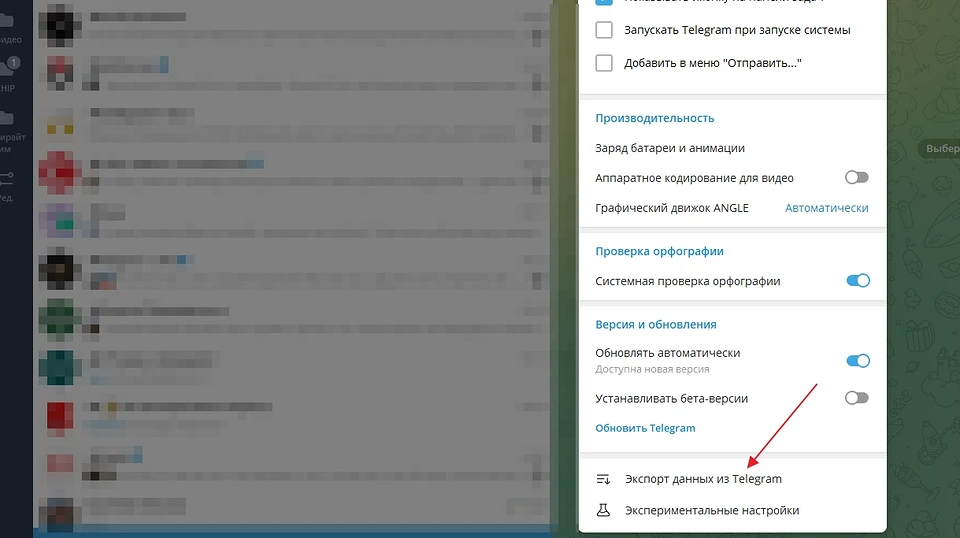Click the export icon beside Экспорт данных
Image resolution: width=960 pixels, height=538 pixels.
tap(603, 479)
